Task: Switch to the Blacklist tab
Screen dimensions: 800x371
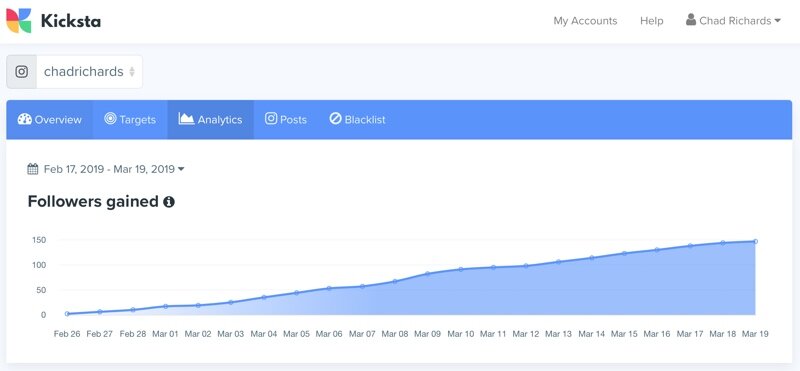Action: (x=357, y=119)
